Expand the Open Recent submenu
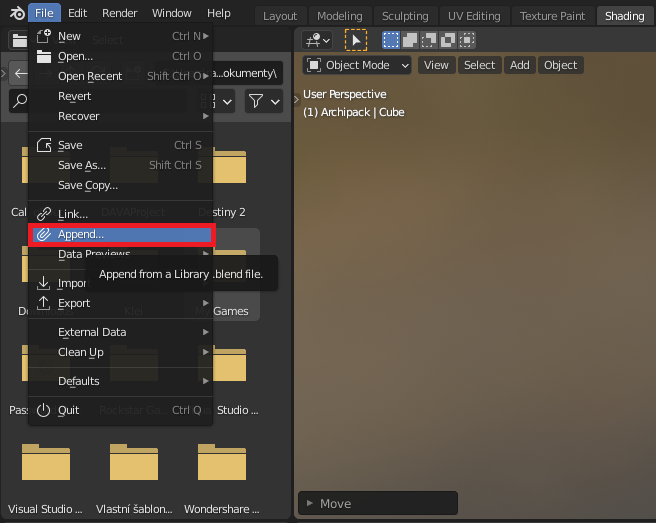 pos(120,76)
